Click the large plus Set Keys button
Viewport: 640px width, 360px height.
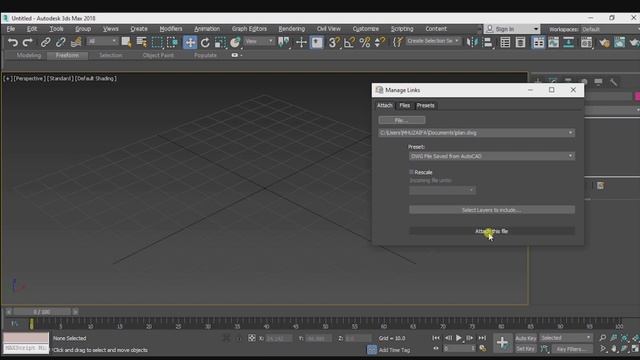pos(502,342)
